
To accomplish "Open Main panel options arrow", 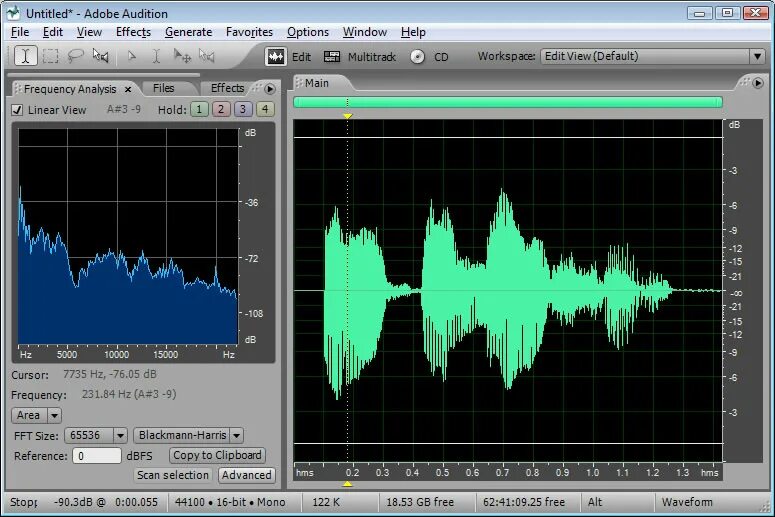I will [x=758, y=84].
